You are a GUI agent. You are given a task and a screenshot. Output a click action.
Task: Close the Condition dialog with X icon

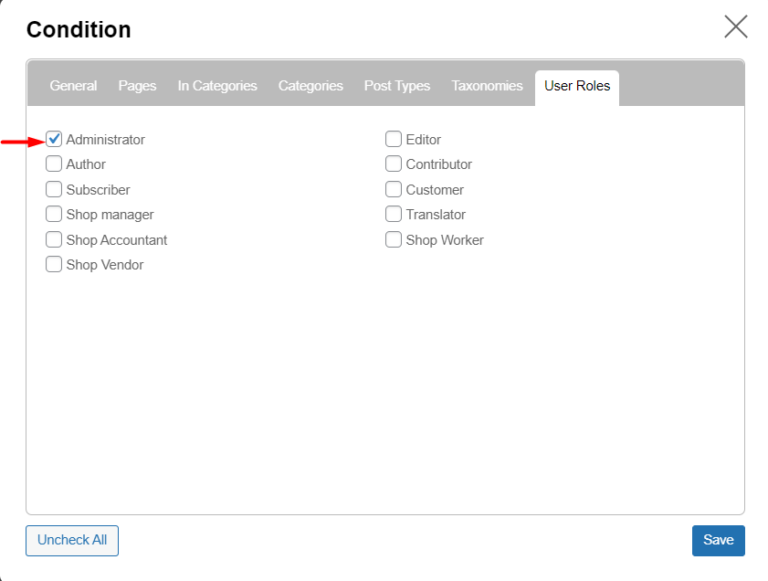(x=735, y=27)
